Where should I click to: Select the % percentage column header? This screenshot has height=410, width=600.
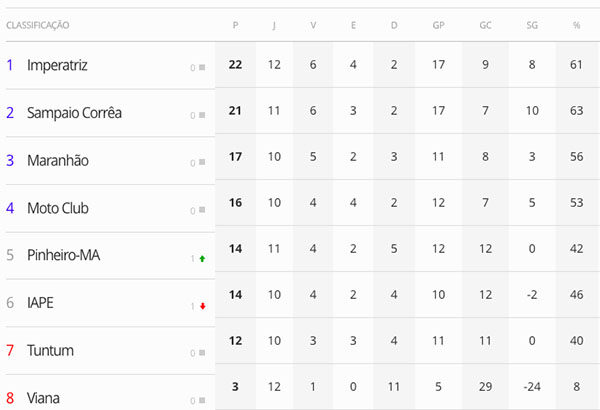[x=576, y=25]
